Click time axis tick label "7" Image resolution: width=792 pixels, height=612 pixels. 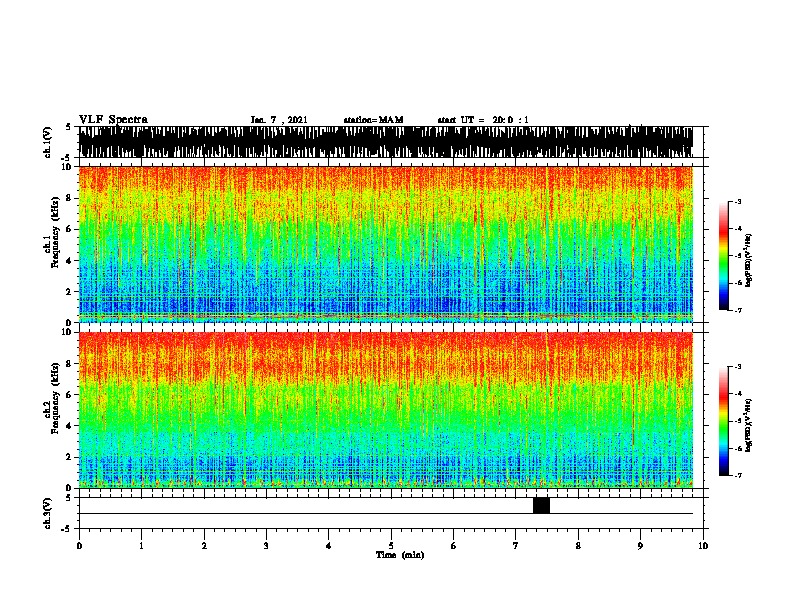point(516,545)
